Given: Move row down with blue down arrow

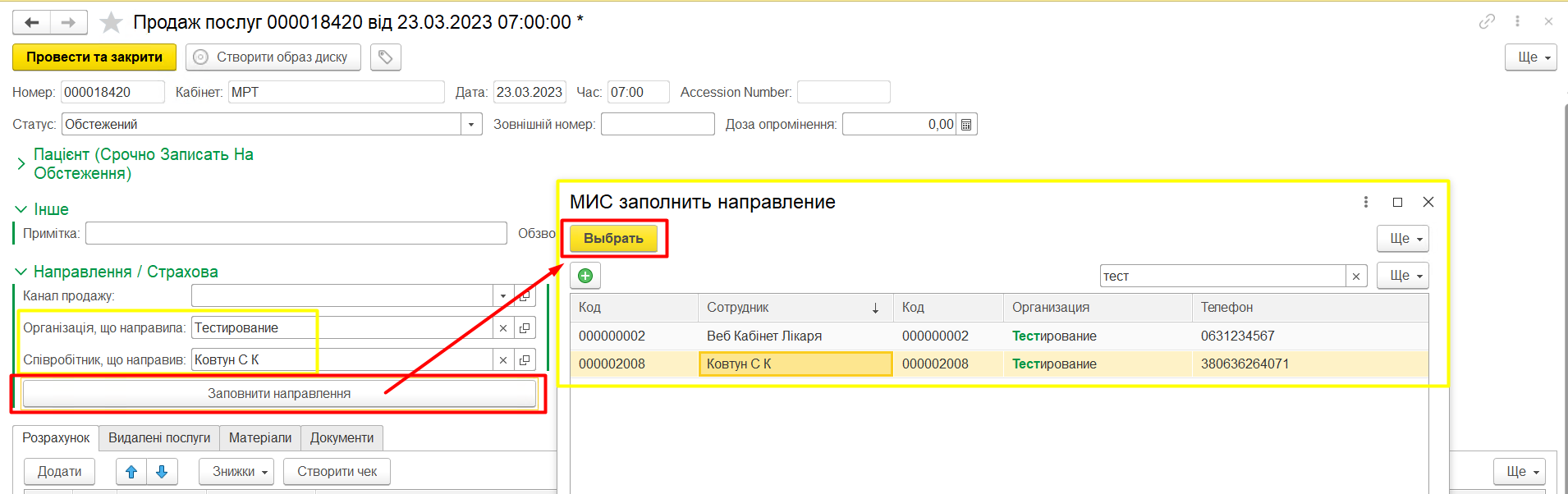Looking at the screenshot, I should coord(162,472).
